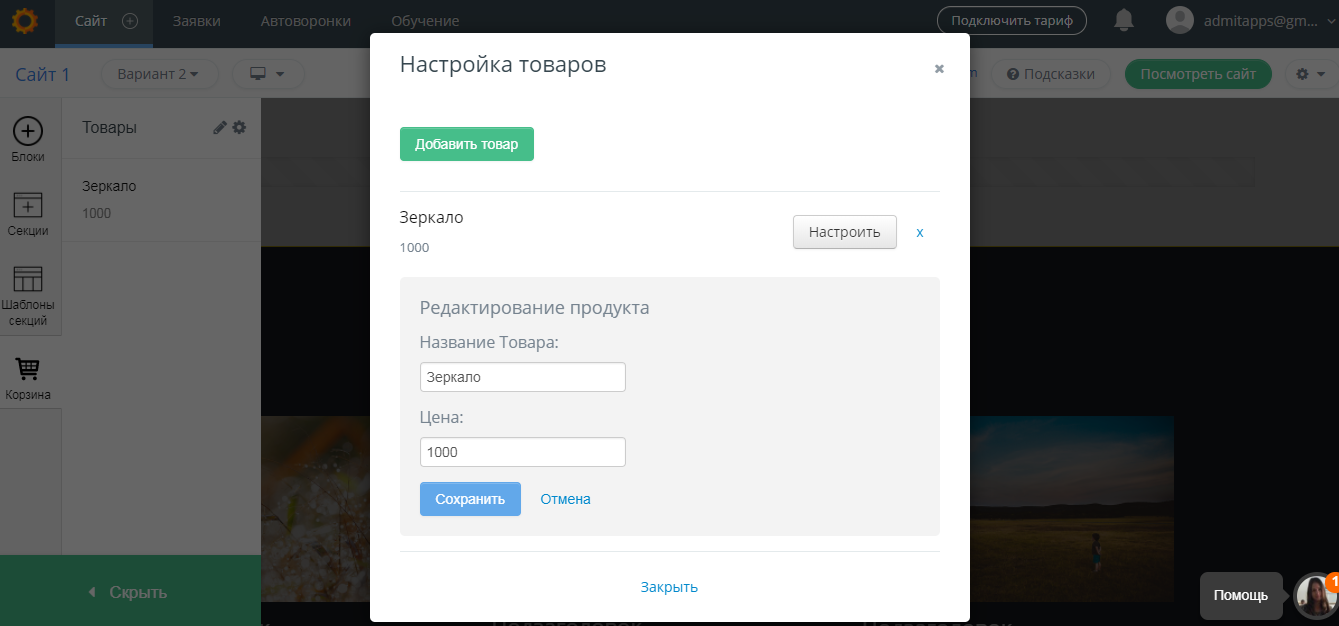Click the Закрыть link
Viewport: 1339px width, 626px height.
coord(668,587)
